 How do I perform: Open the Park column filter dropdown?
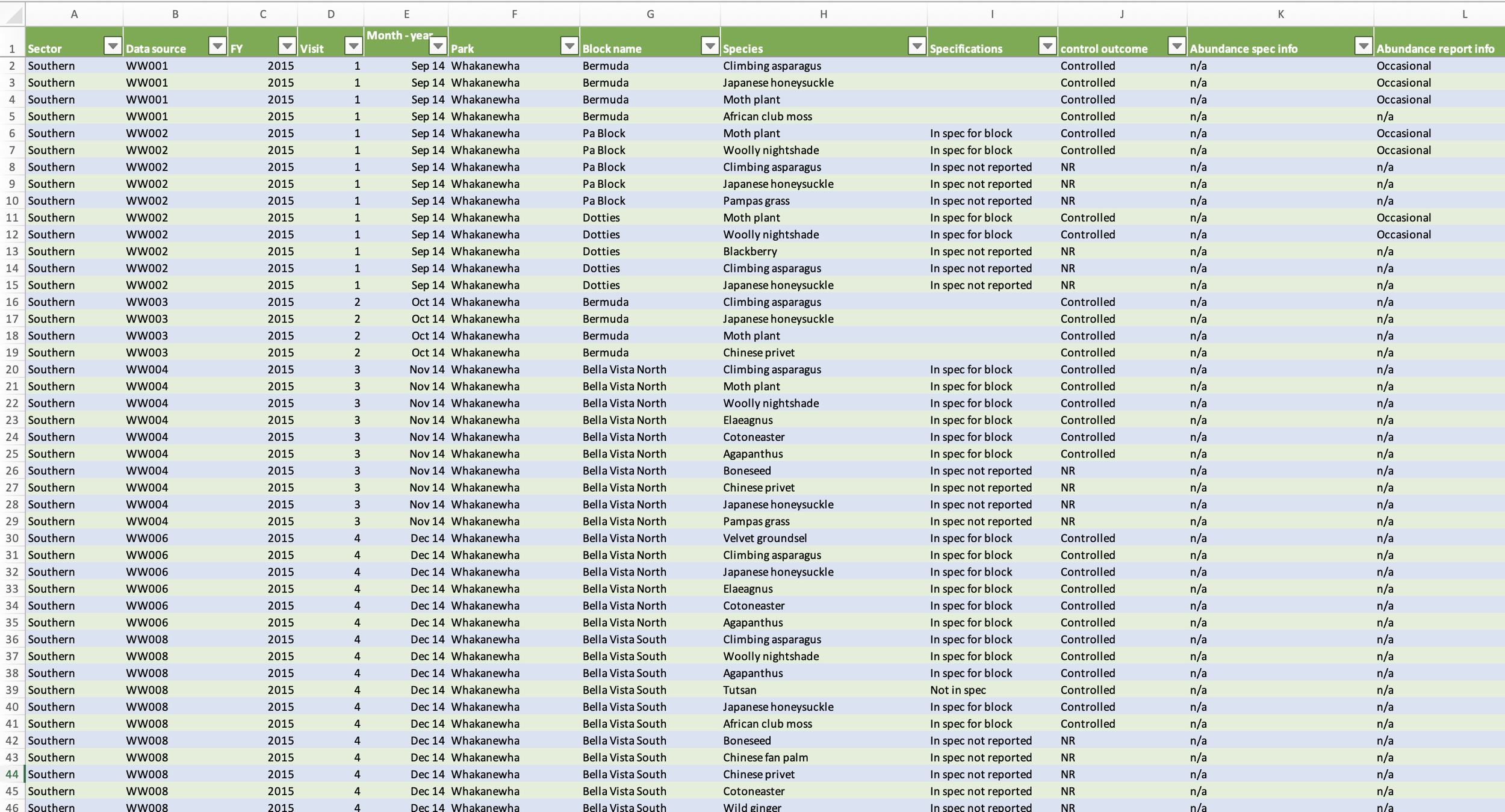(x=569, y=46)
